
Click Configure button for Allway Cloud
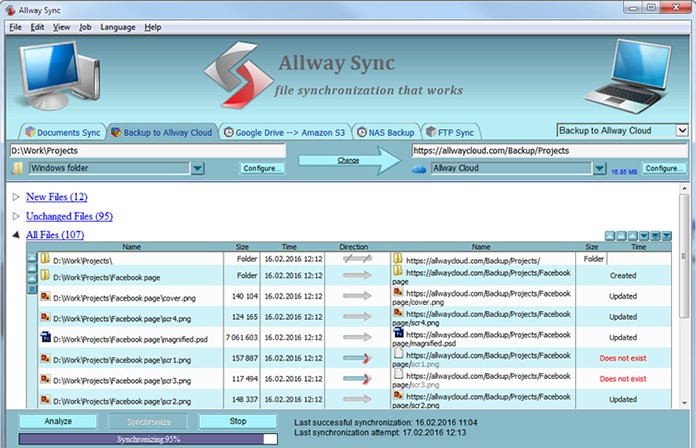664,168
